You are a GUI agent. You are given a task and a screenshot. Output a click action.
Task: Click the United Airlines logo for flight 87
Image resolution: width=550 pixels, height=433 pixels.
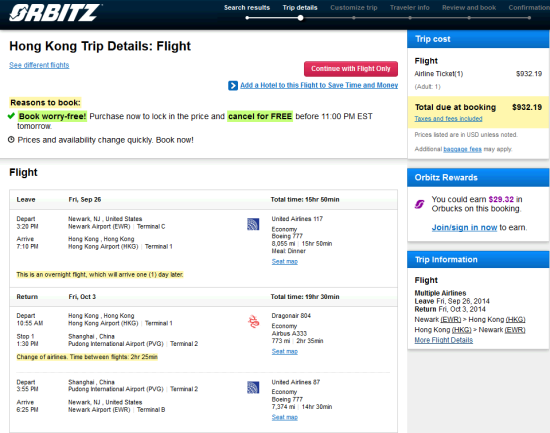[x=253, y=387]
